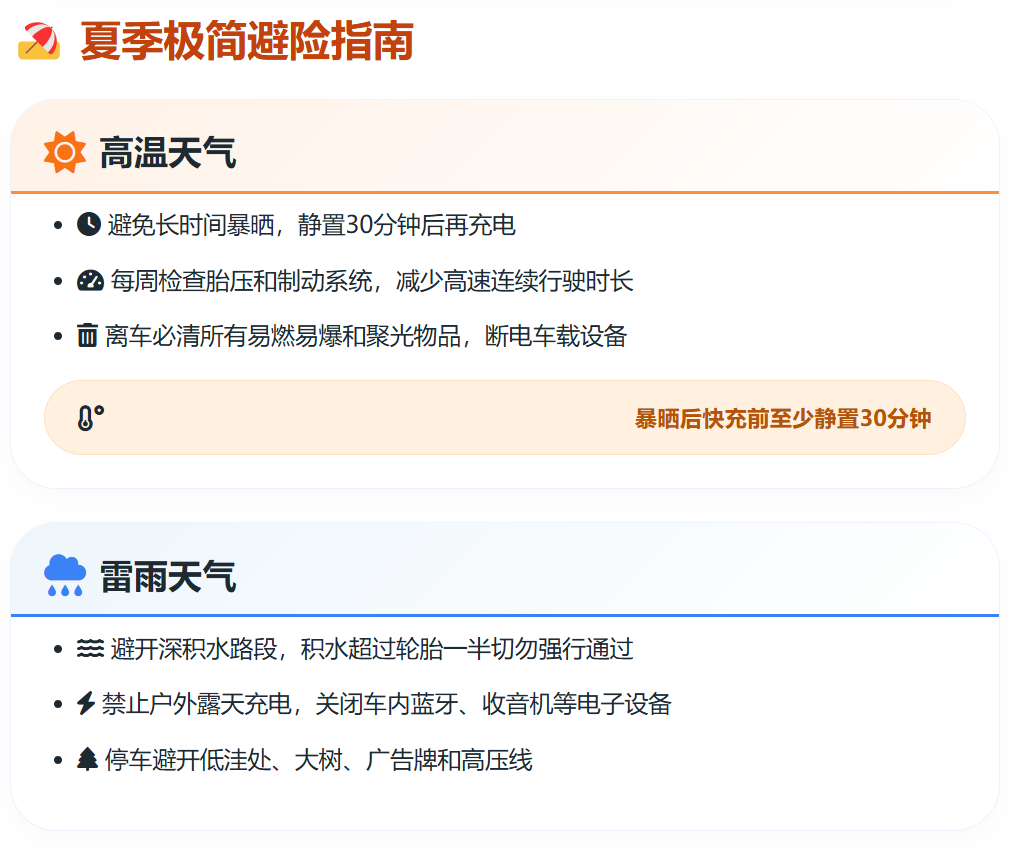
Task: Click the trash can icon before 离车必清
Action: (88, 335)
